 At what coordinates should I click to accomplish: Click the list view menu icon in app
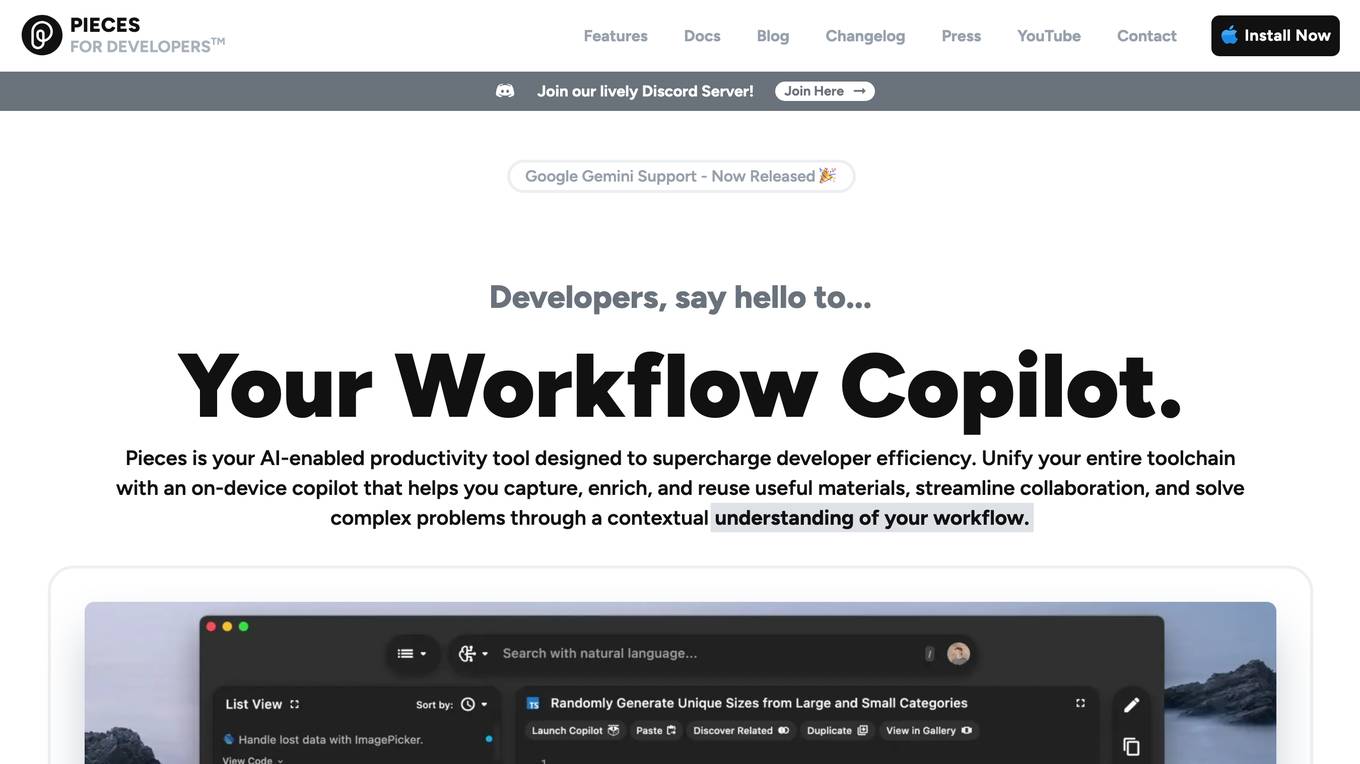point(405,653)
